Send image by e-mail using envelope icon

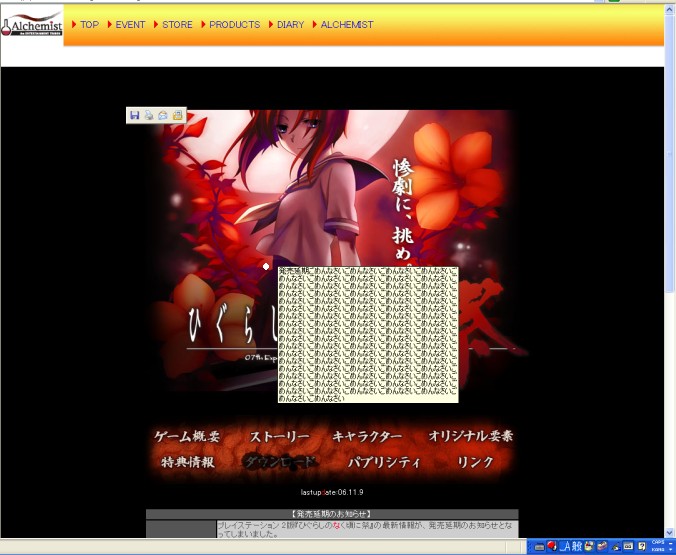click(163, 115)
